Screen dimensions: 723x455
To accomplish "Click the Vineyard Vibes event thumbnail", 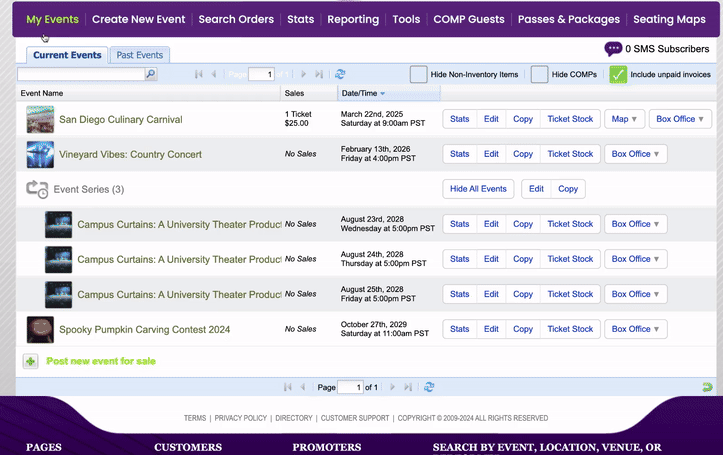I will [40, 154].
